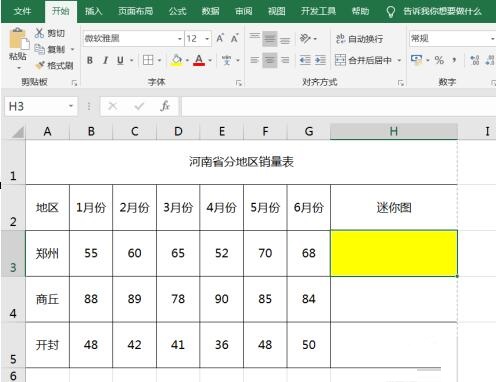Viewport: 496px width, 382px height.
Task: Open the font size 12 dropdown
Action: [x=207, y=39]
